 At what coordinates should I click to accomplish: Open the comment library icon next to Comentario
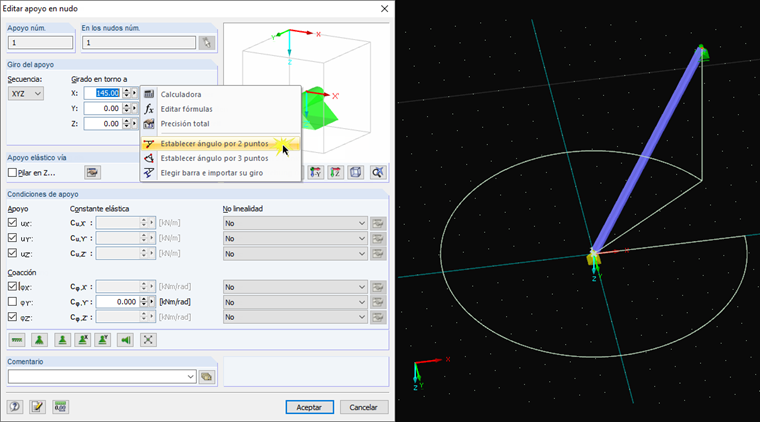pyautogui.click(x=207, y=376)
